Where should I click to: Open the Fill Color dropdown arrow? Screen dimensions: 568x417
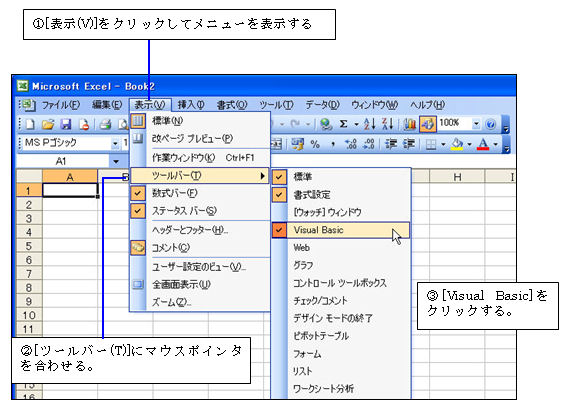click(x=469, y=145)
